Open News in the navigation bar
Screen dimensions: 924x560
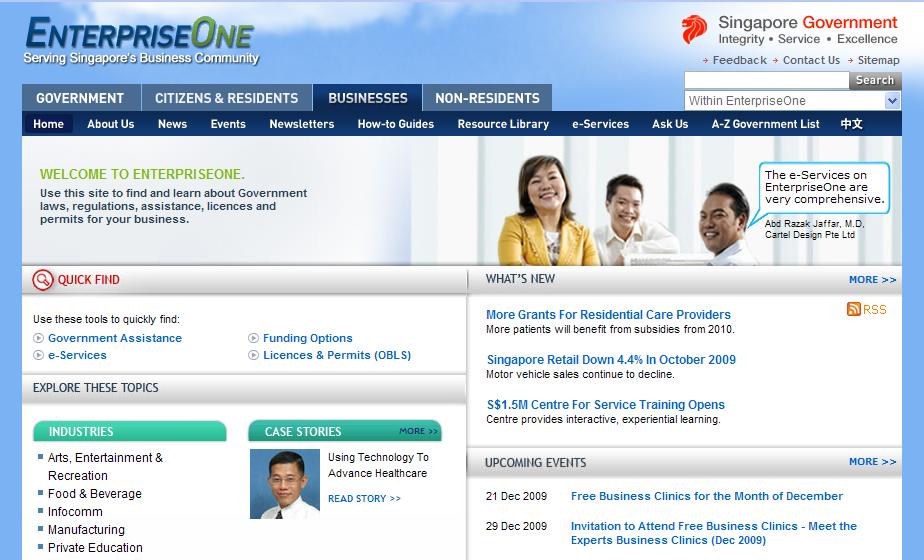tap(172, 124)
